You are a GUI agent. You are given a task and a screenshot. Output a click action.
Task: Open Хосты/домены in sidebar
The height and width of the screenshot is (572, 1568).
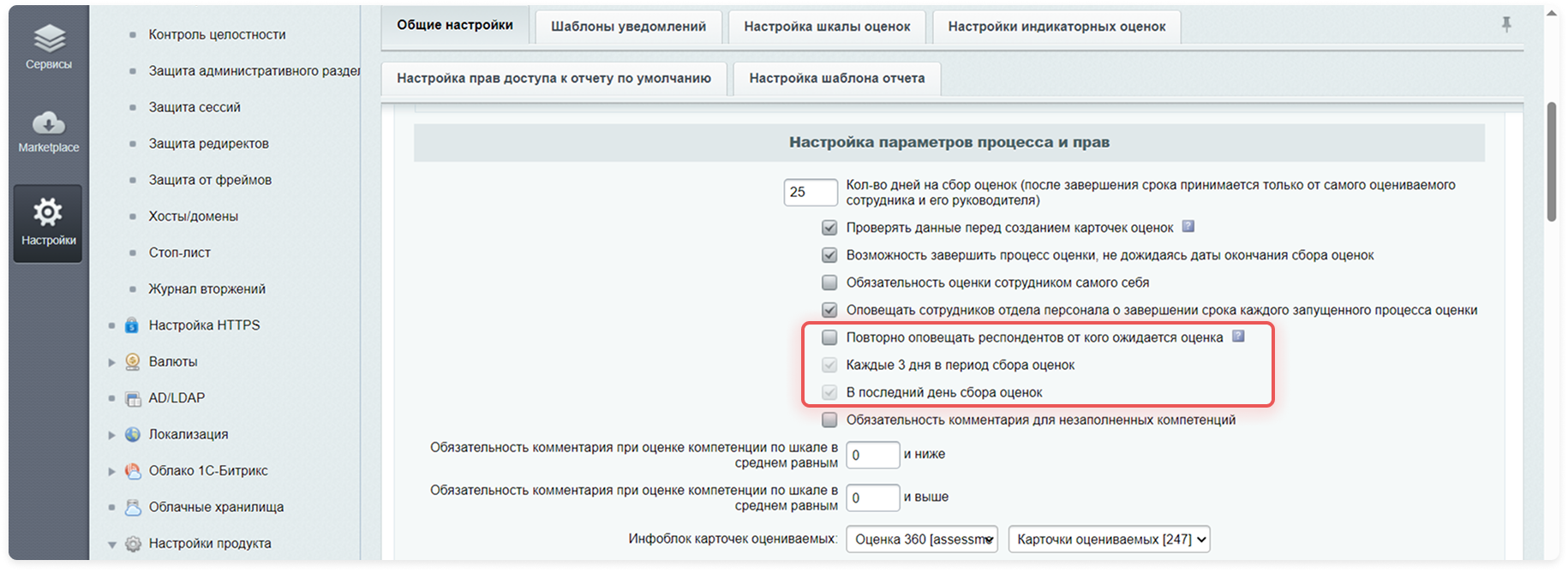coord(194,217)
